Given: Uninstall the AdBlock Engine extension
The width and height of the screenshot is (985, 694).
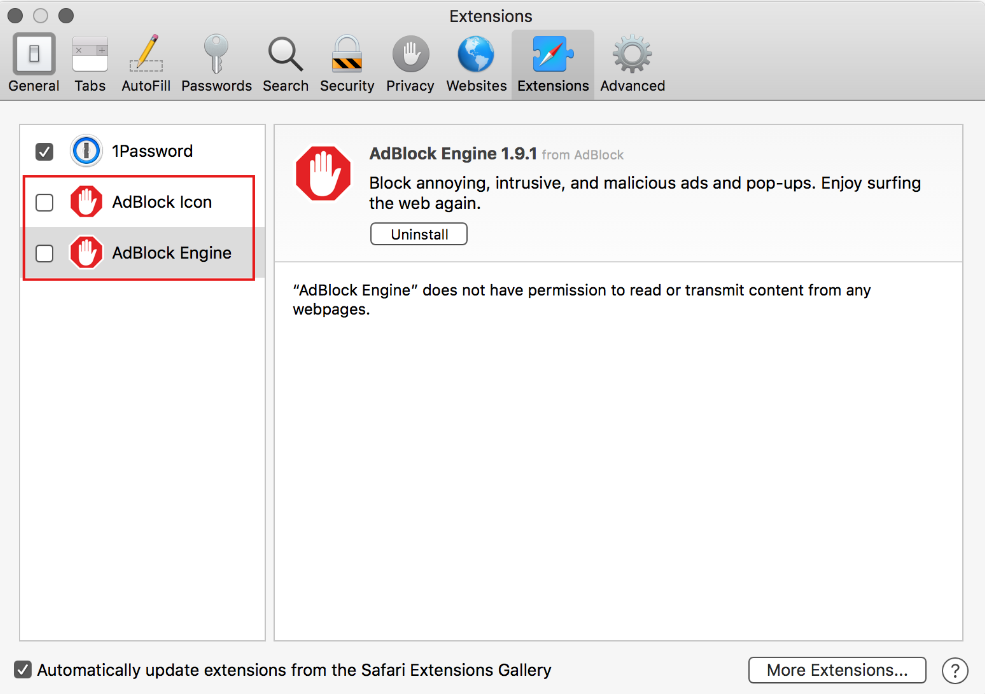Looking at the screenshot, I should 419,235.
